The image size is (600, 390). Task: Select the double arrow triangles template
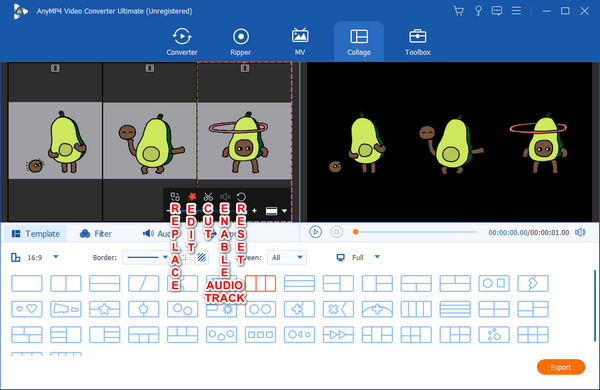[338, 335]
